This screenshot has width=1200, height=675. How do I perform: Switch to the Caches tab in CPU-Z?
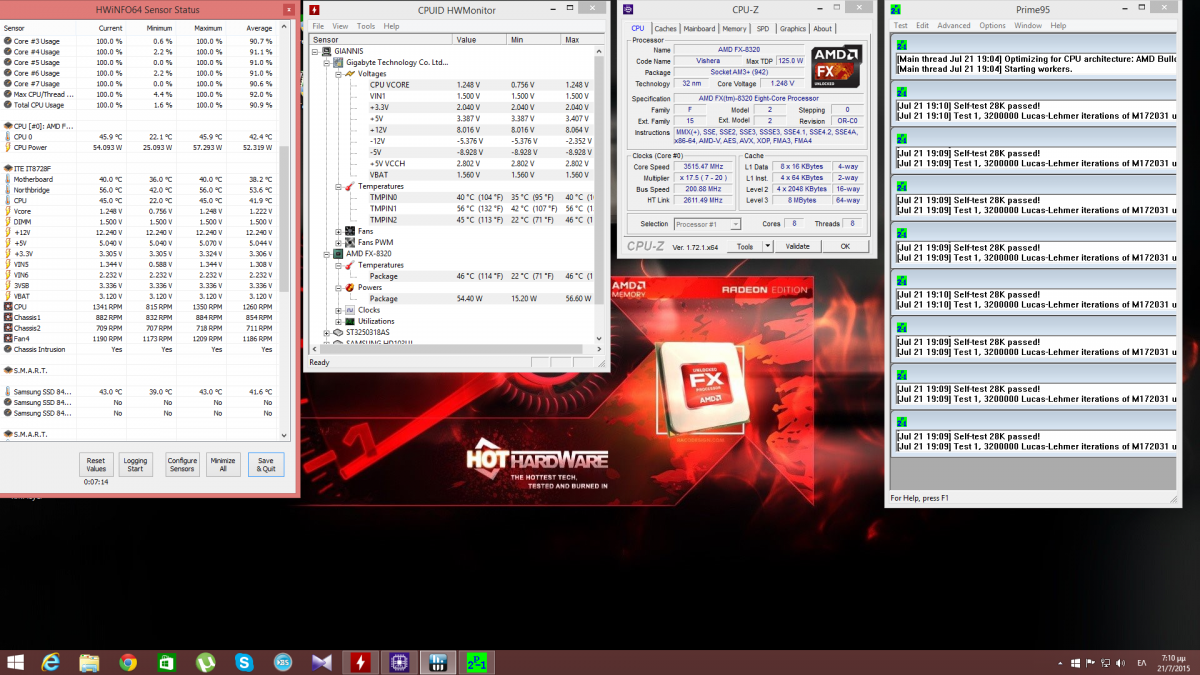pyautogui.click(x=666, y=29)
